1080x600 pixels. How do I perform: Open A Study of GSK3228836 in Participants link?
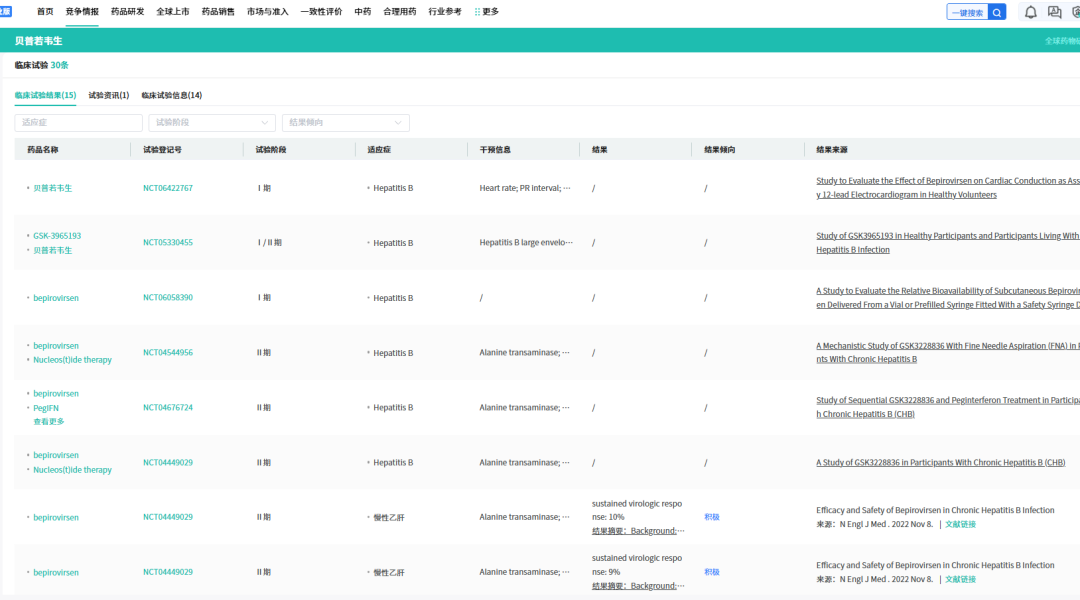[x=941, y=462]
